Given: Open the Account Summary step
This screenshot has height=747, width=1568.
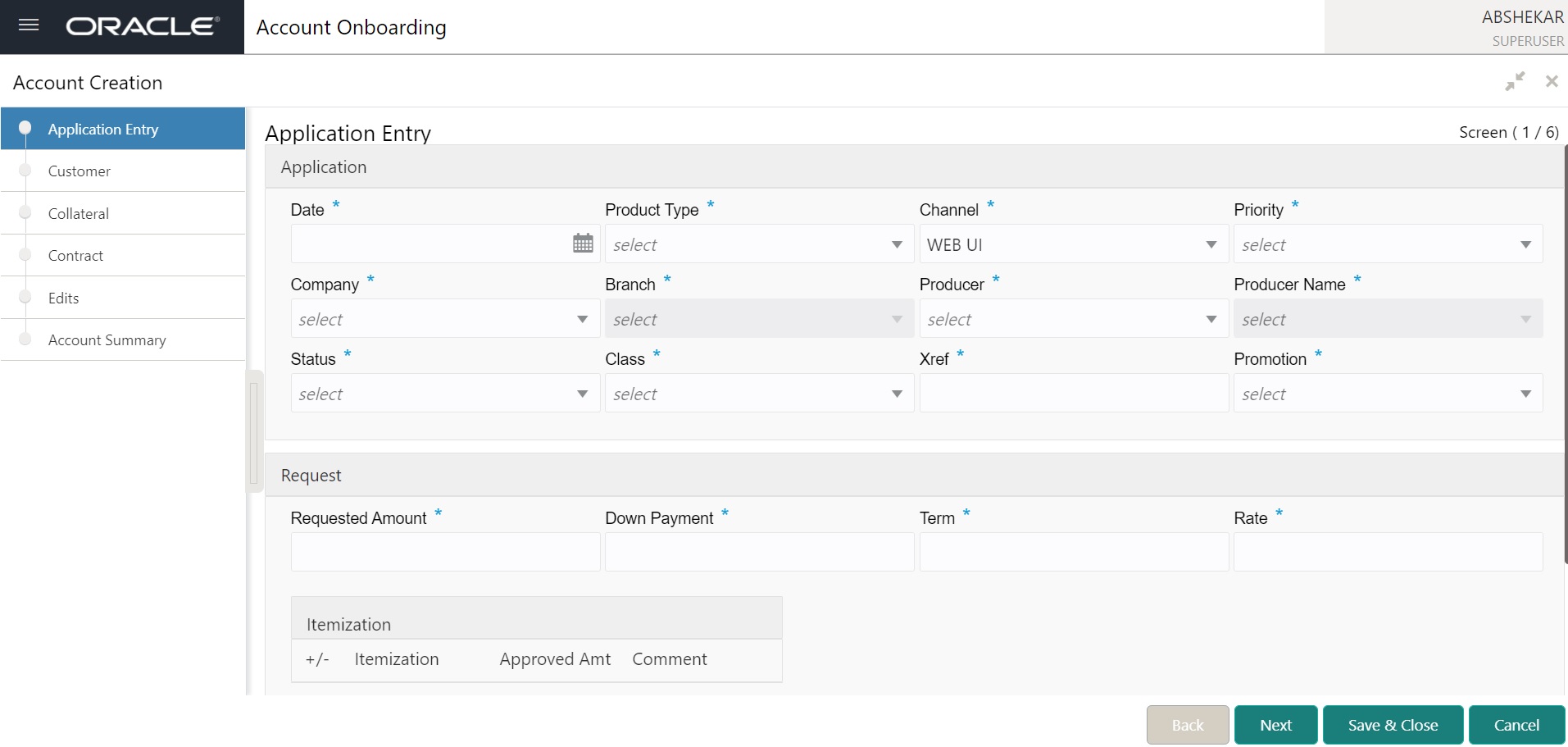Looking at the screenshot, I should pyautogui.click(x=123, y=339).
